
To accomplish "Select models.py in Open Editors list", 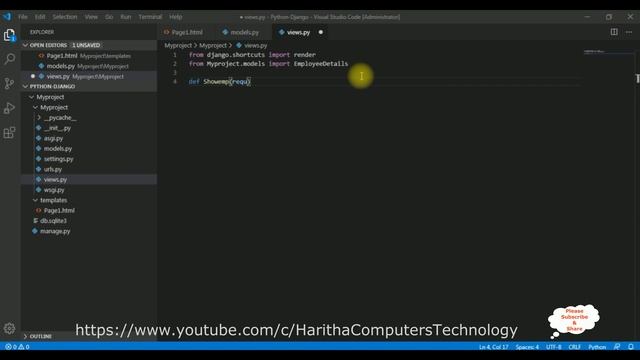I will click(89, 66).
